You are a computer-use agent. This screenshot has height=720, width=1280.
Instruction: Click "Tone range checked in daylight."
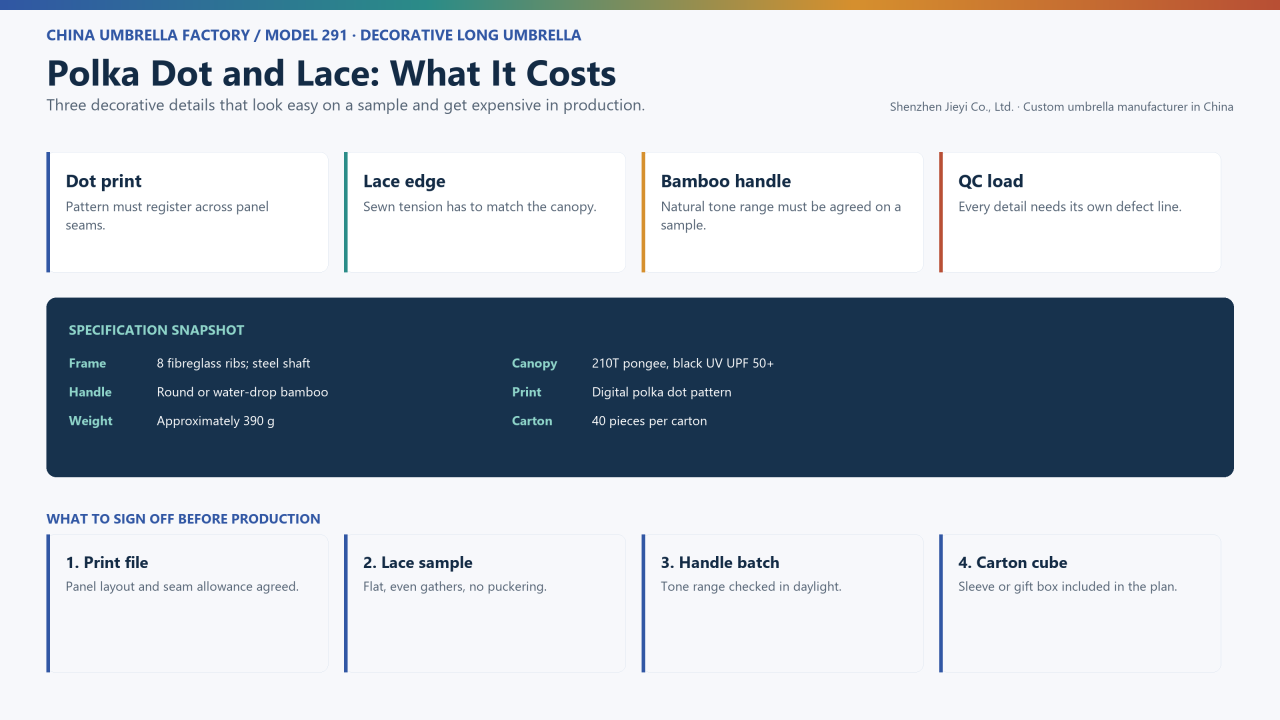pos(751,587)
